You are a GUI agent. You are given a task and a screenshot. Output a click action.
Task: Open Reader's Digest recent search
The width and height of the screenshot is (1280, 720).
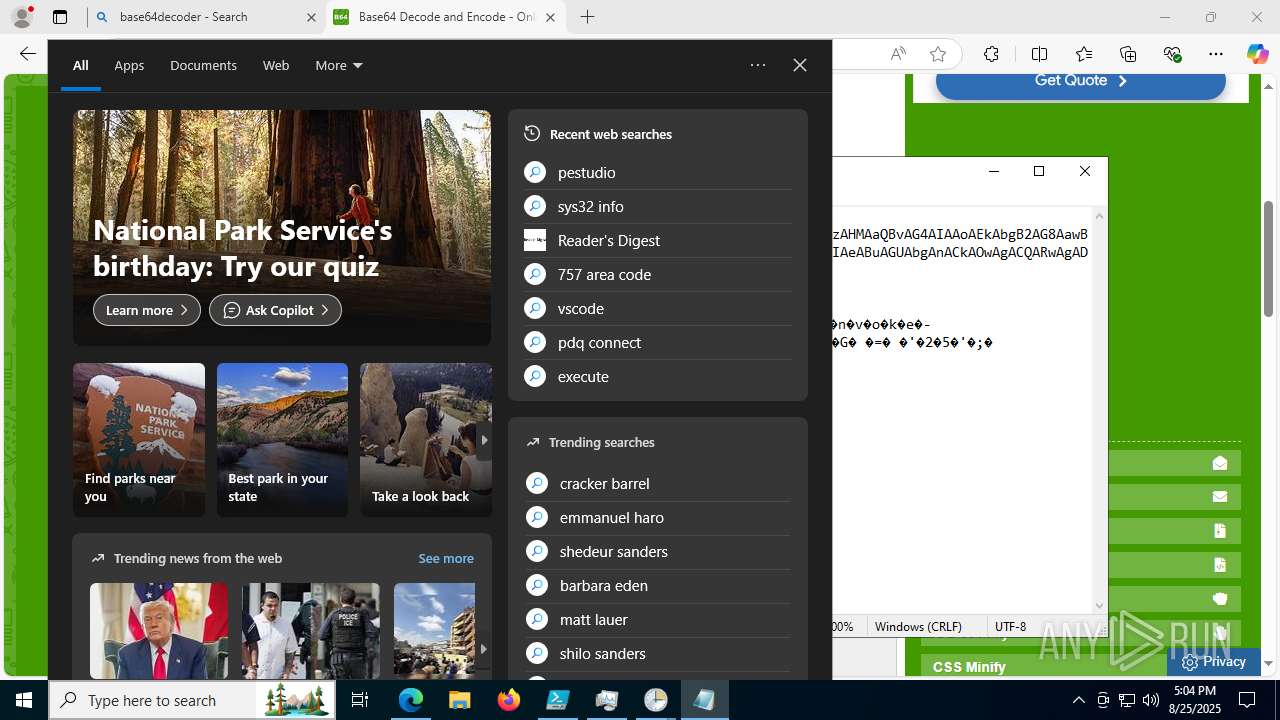[x=657, y=240]
